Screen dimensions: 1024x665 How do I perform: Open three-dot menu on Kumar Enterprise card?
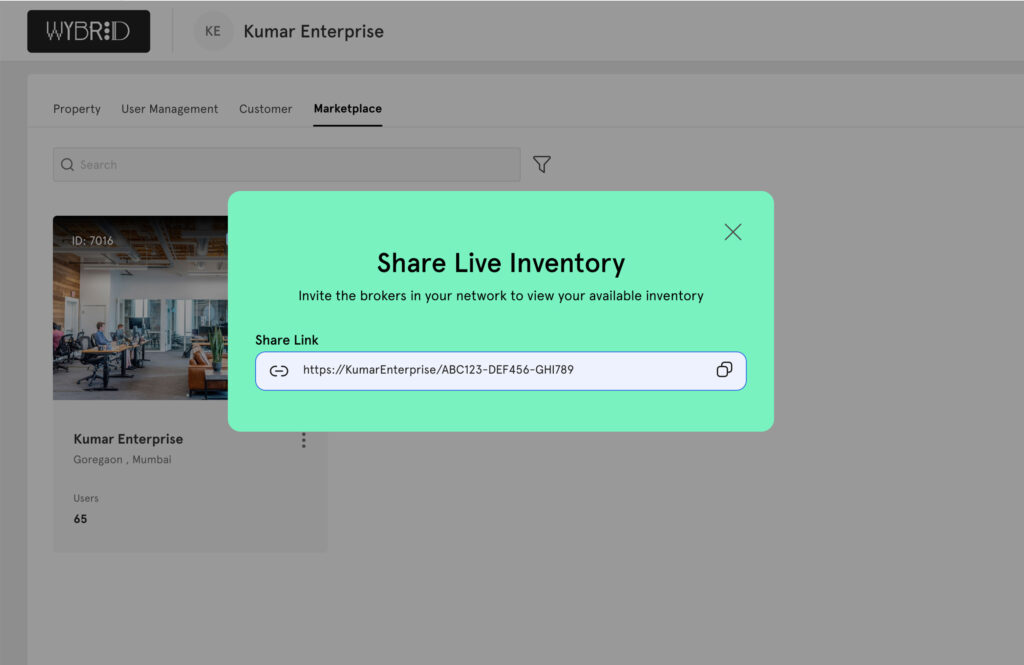304,440
